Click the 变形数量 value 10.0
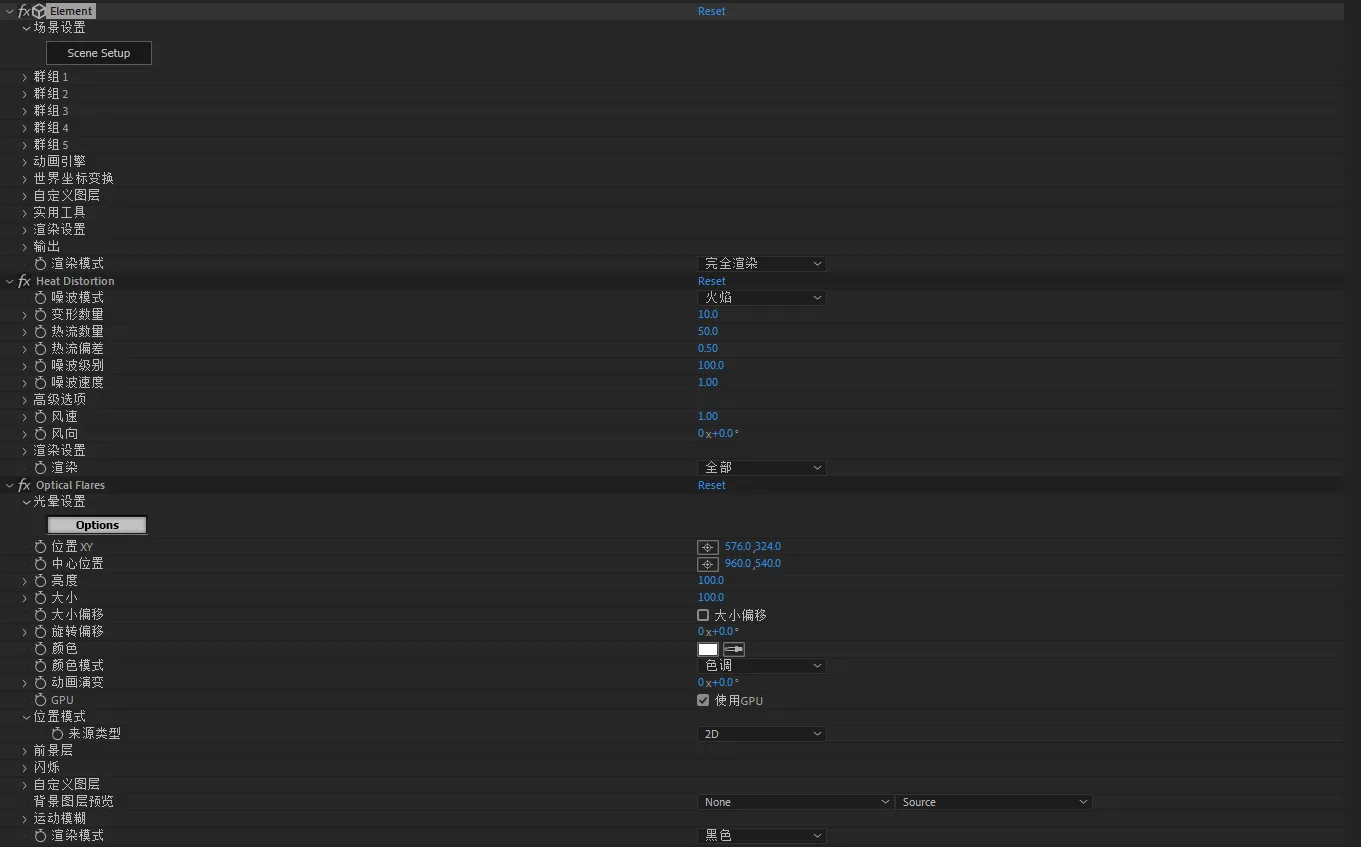The width and height of the screenshot is (1361, 847). (x=708, y=315)
